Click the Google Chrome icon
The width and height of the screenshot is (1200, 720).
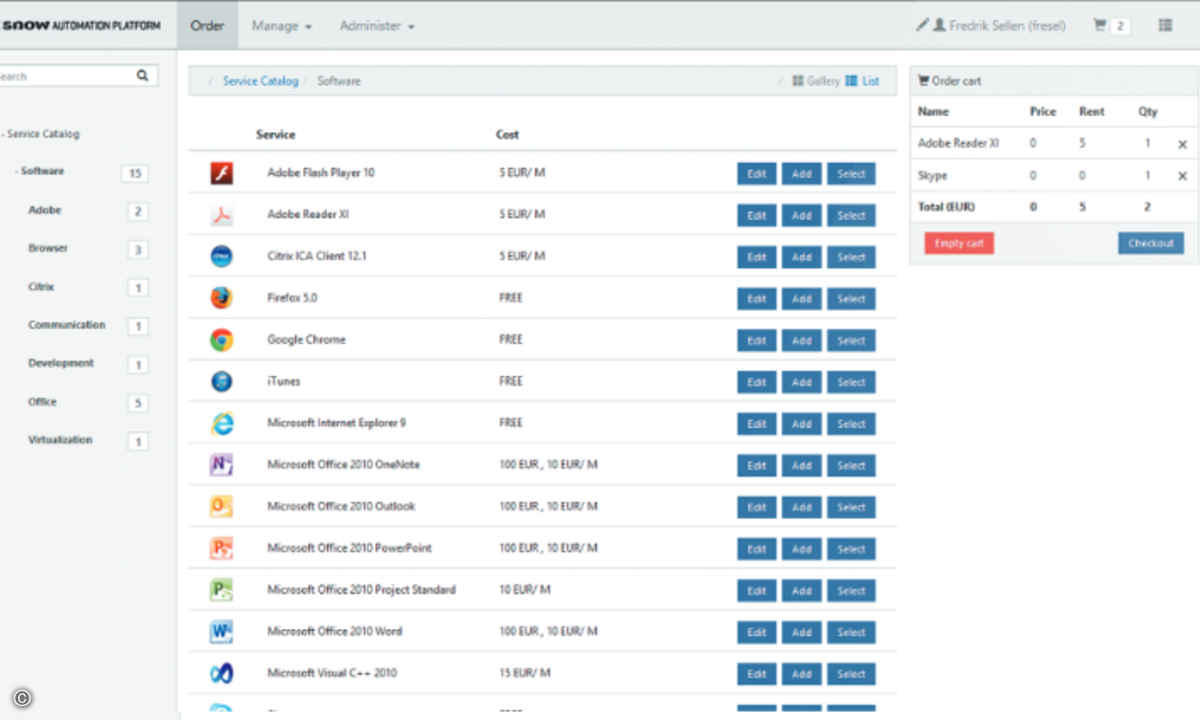221,340
